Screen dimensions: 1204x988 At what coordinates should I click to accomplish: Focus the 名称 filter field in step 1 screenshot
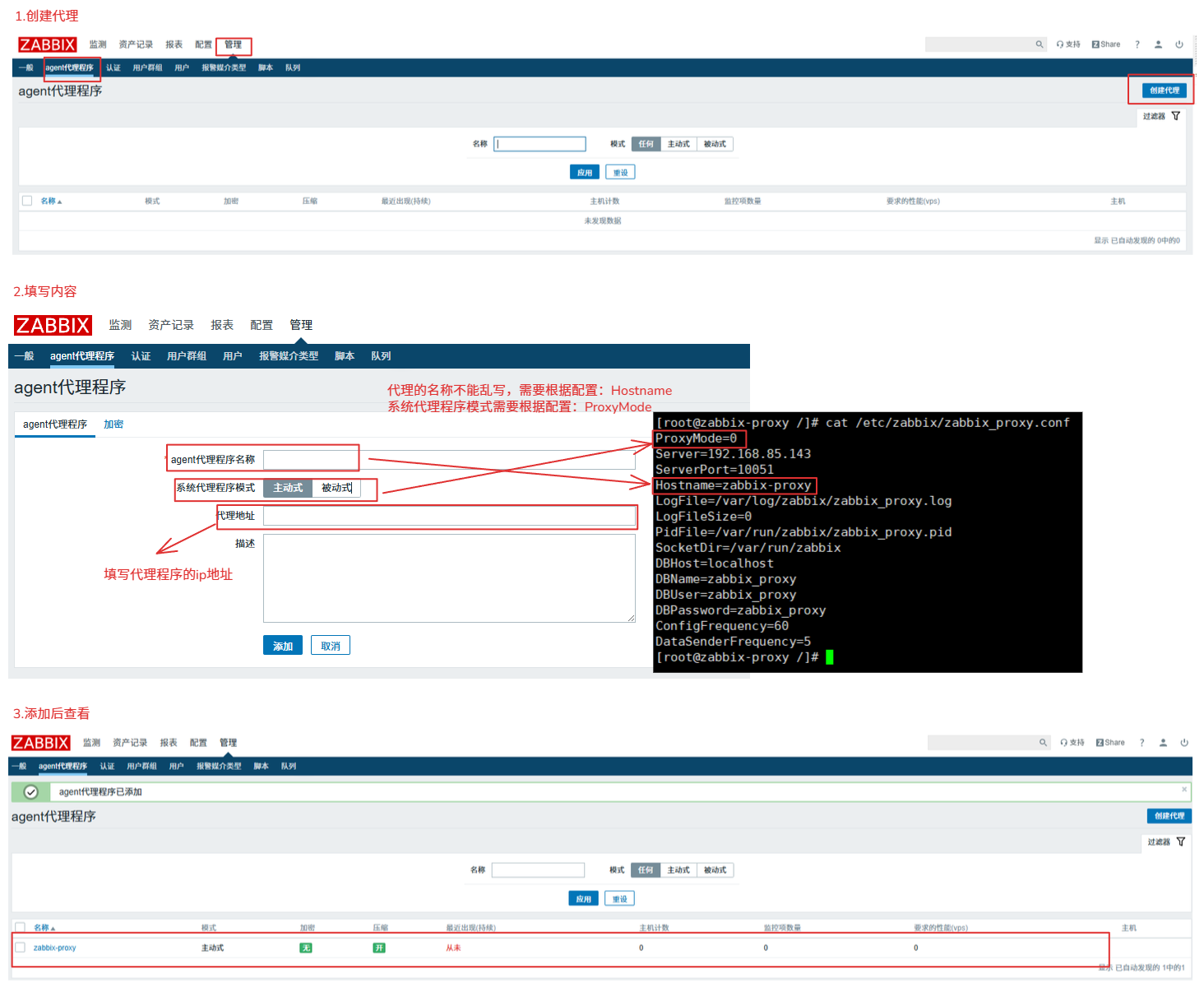coord(540,144)
